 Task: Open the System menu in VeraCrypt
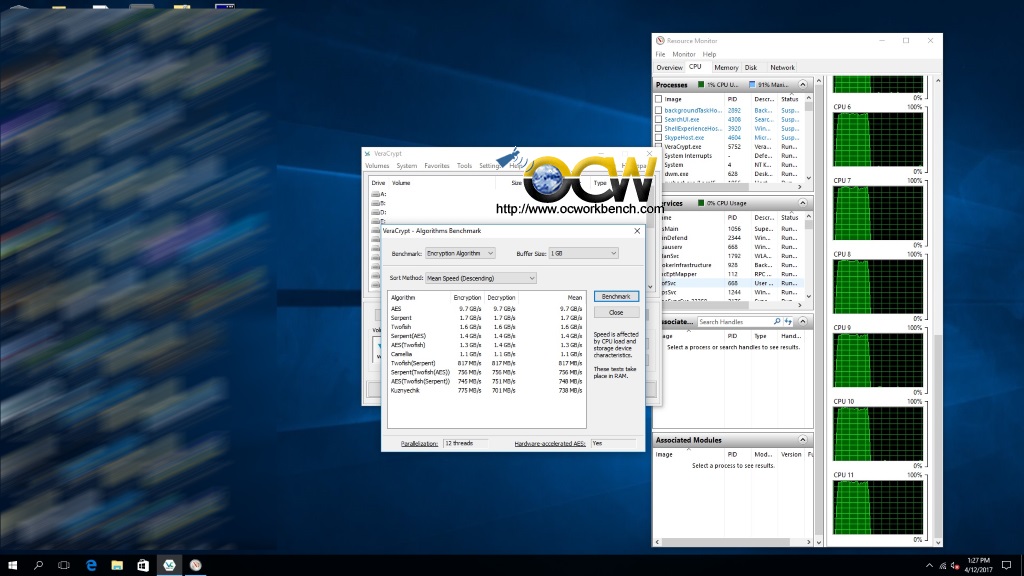[x=406, y=166]
